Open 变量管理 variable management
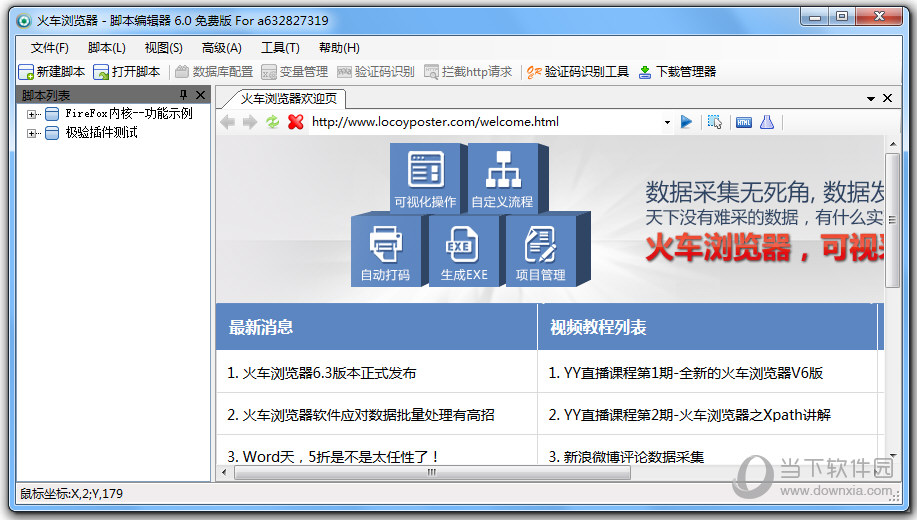This screenshot has height=520, width=917. 295,72
